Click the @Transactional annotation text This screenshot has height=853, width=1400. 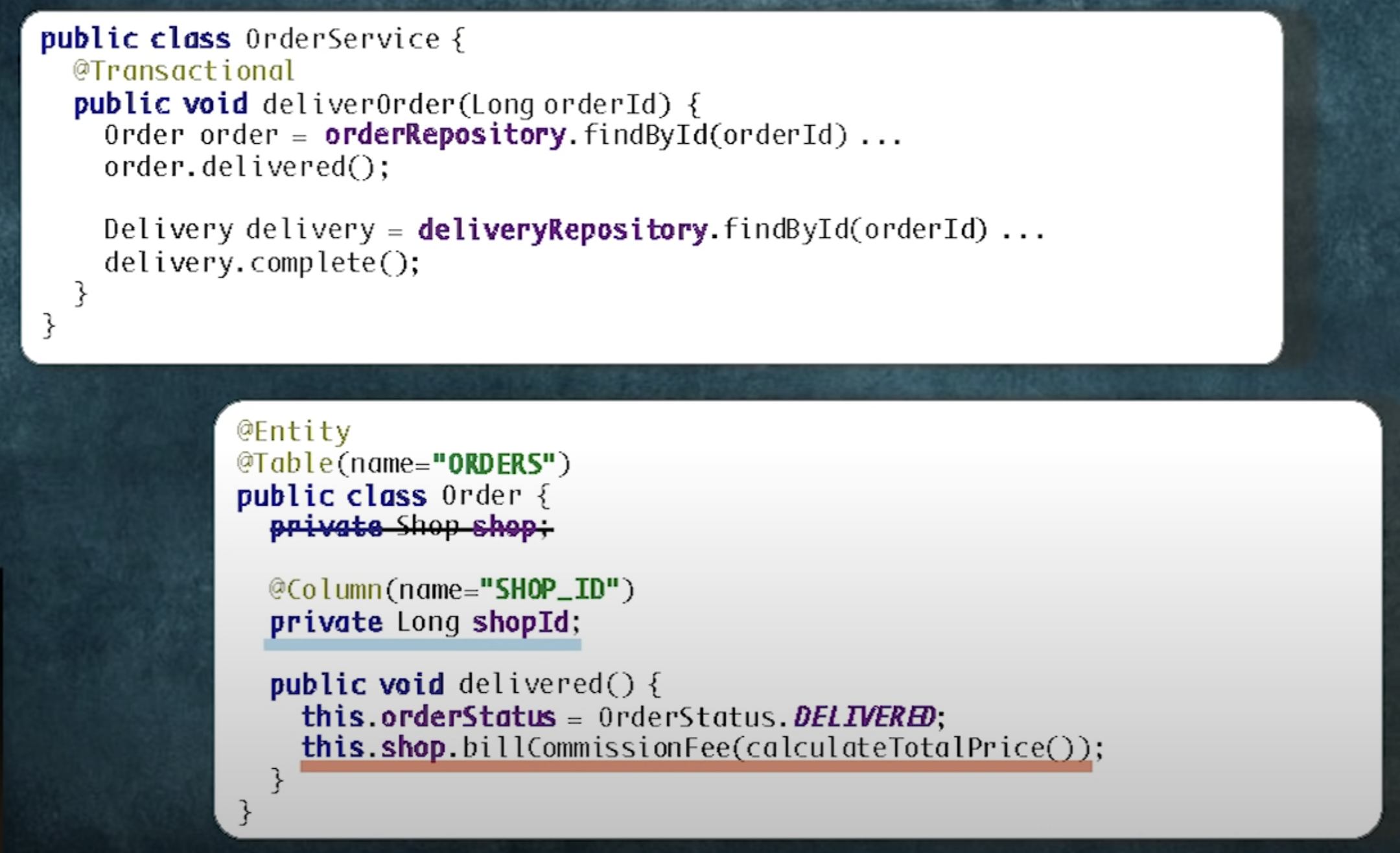pos(184,71)
